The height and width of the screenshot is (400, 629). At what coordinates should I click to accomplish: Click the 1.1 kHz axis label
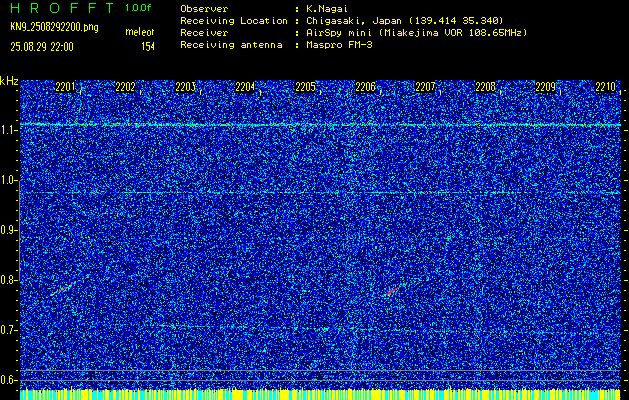coord(8,131)
